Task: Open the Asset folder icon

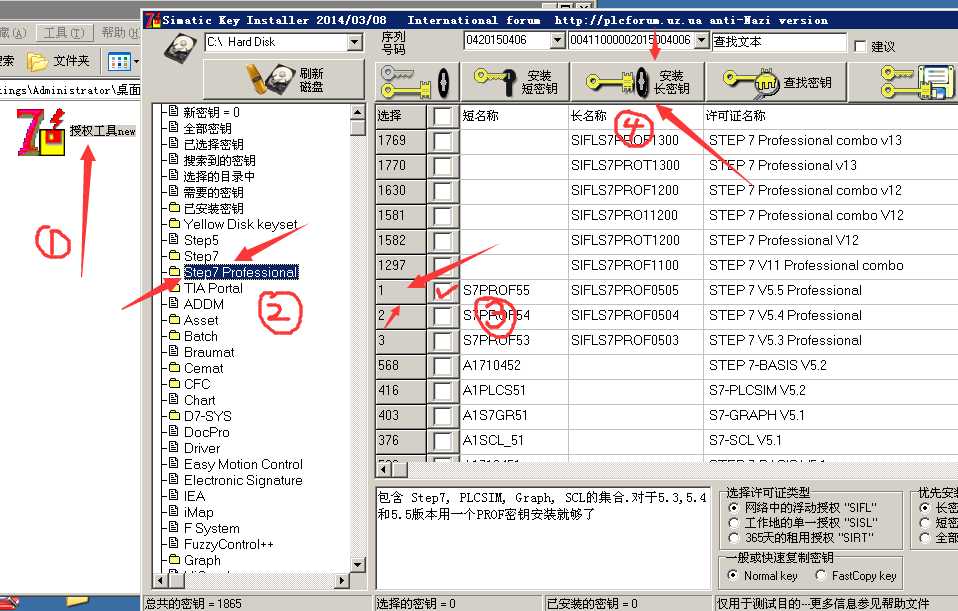Action: coord(174,319)
